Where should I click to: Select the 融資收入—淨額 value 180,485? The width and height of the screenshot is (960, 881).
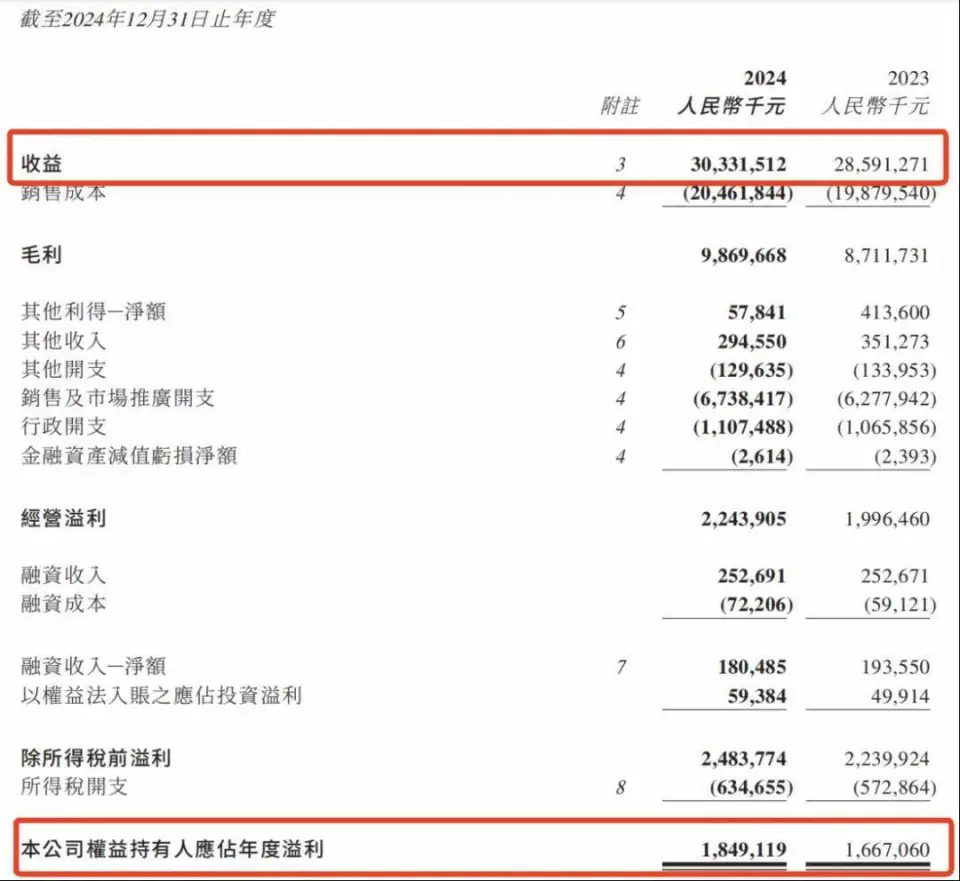(x=752, y=666)
